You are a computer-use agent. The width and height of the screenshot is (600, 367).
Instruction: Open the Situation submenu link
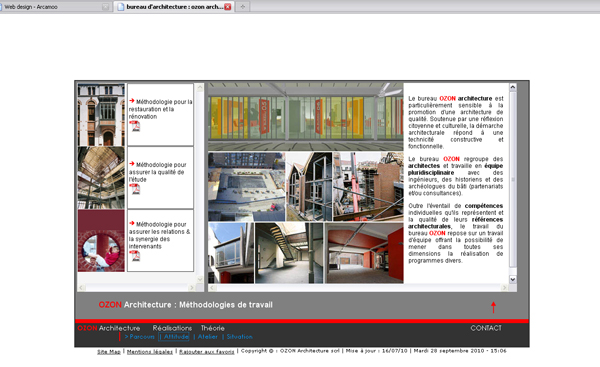240,337
